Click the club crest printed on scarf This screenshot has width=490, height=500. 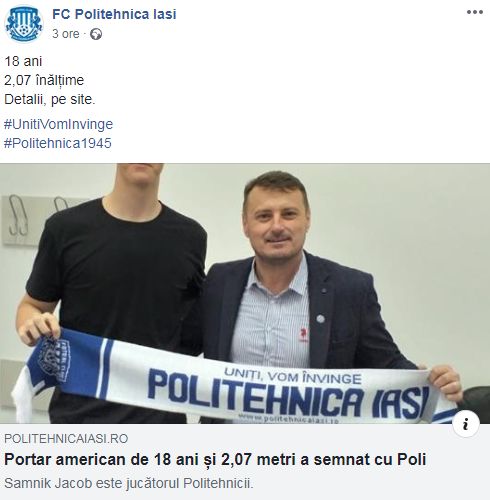pos(54,359)
